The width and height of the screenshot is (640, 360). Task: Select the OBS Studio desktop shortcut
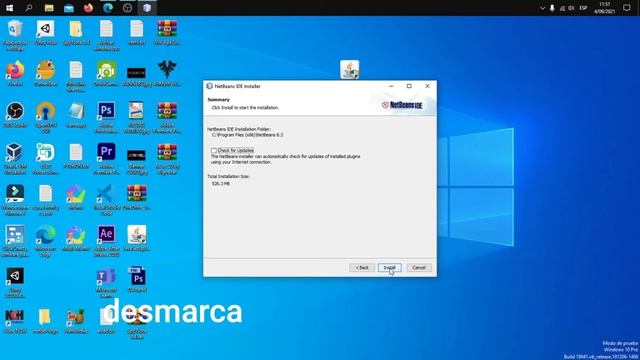click(15, 115)
